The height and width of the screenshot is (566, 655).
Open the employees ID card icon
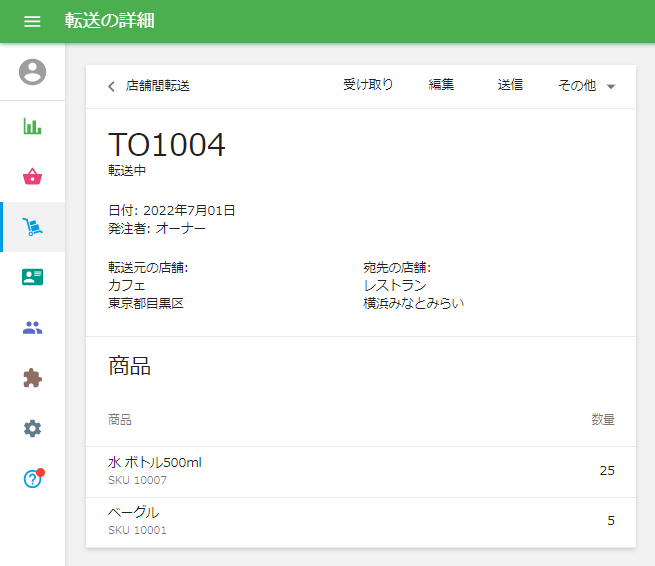(x=32, y=277)
